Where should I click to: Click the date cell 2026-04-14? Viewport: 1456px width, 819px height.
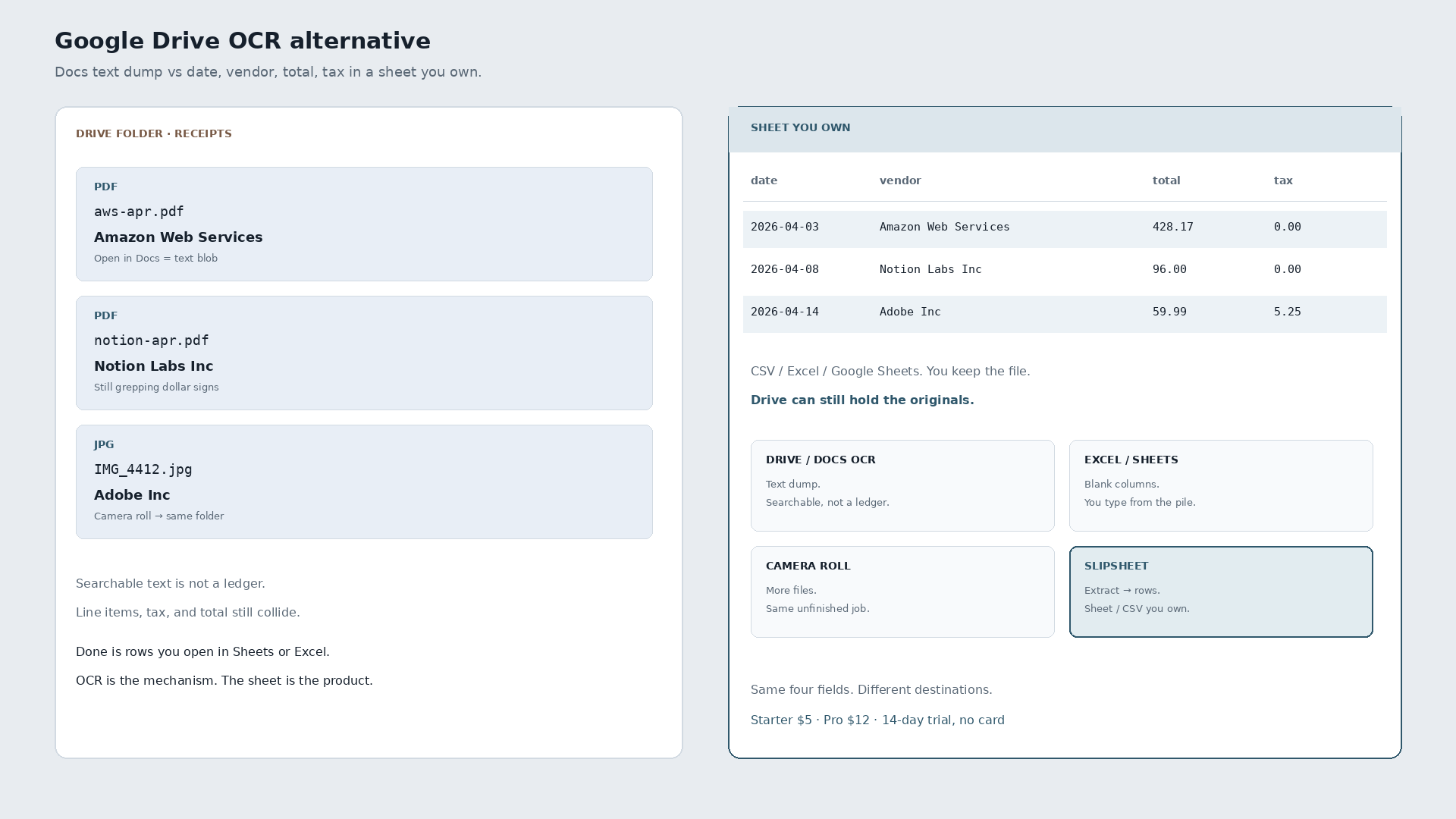pyautogui.click(x=785, y=312)
